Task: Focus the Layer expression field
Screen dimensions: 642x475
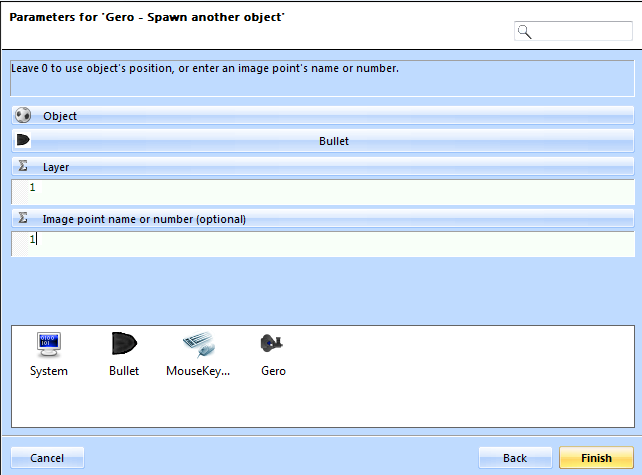Action: point(323,192)
